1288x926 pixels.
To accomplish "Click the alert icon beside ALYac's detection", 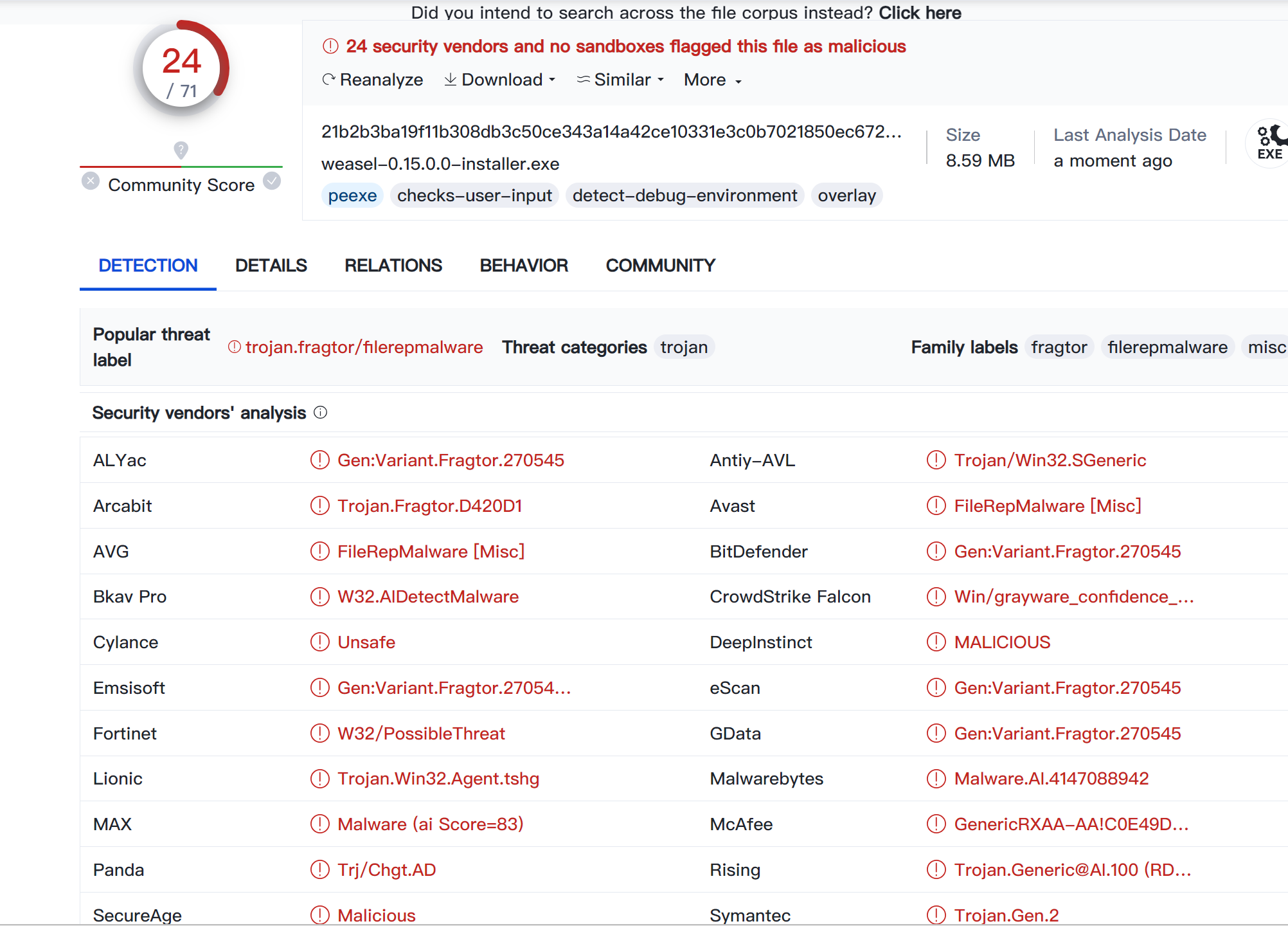I will coord(319,460).
